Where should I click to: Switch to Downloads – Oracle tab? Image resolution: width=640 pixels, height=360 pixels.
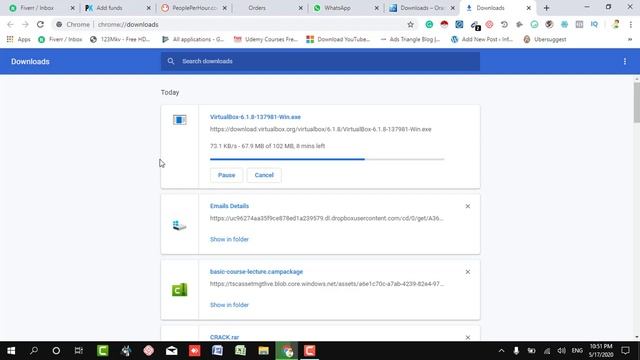pos(422,8)
